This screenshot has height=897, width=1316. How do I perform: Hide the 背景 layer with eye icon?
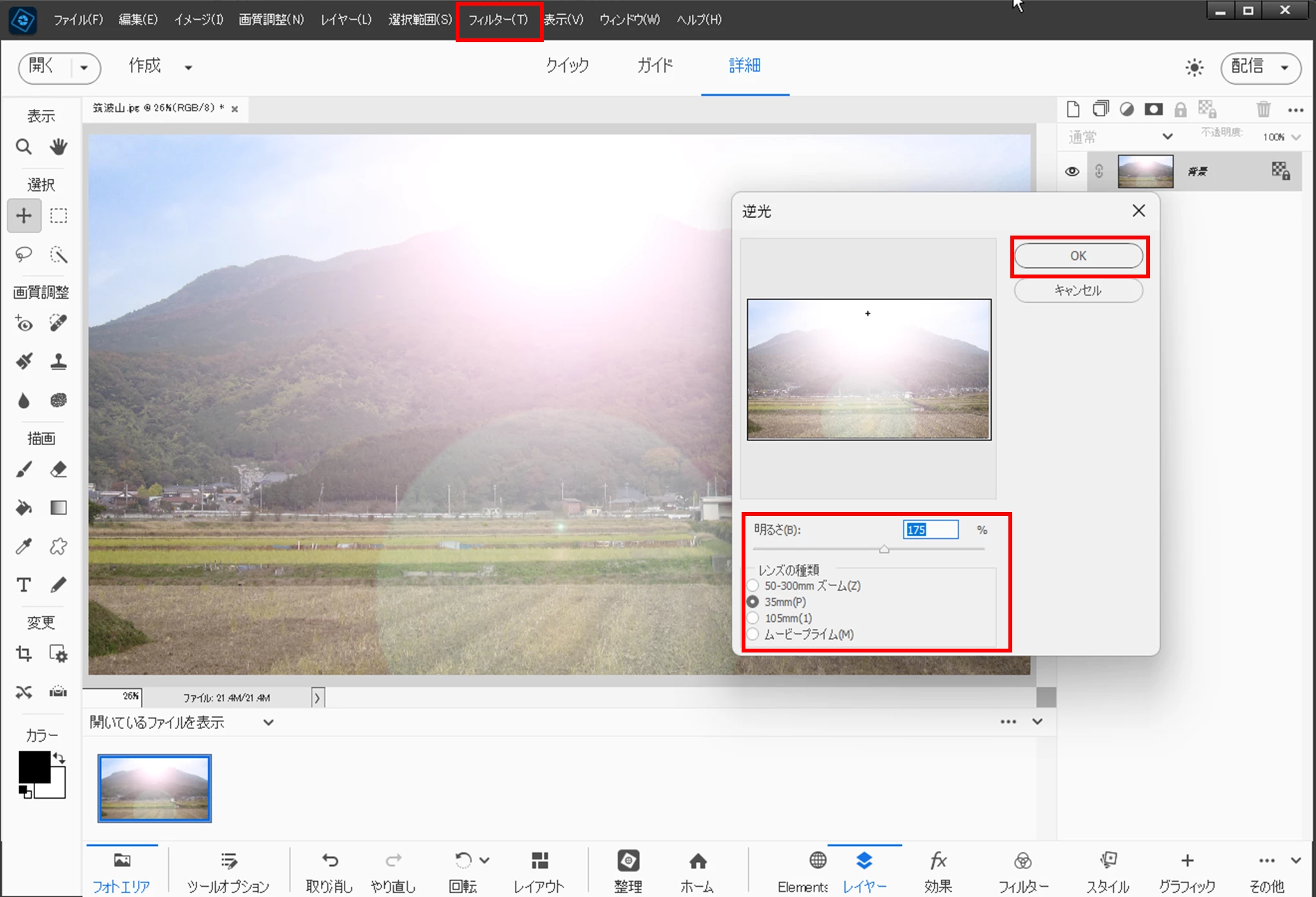pos(1072,171)
